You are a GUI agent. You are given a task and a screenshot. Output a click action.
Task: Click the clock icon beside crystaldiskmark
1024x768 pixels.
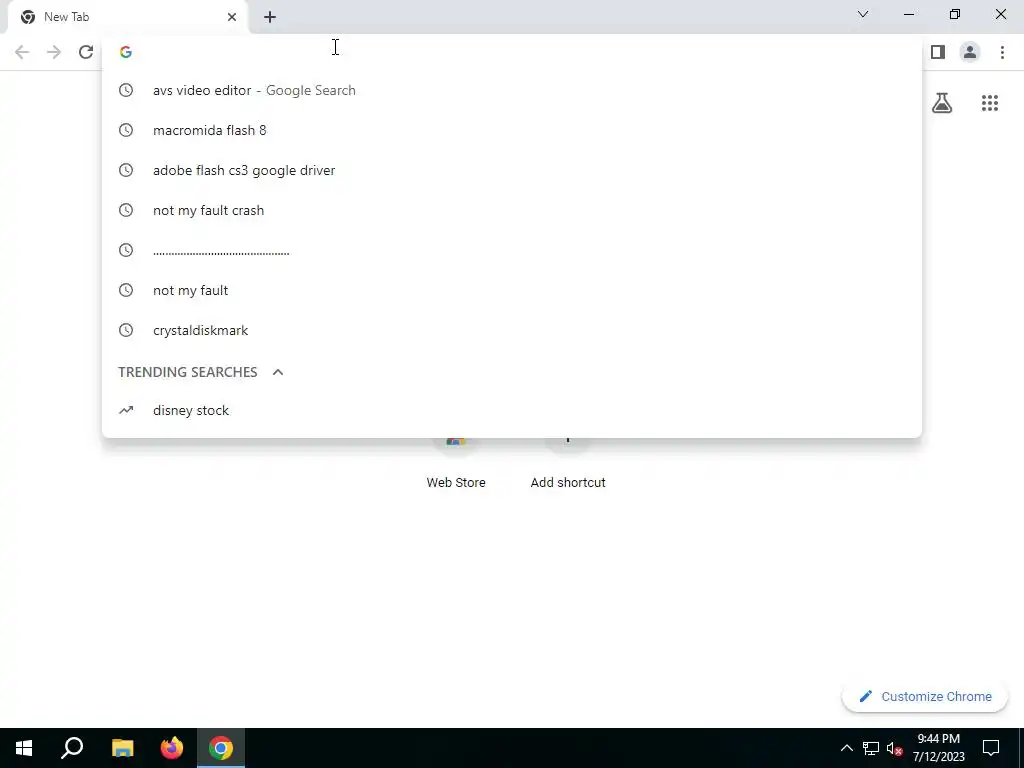click(126, 330)
